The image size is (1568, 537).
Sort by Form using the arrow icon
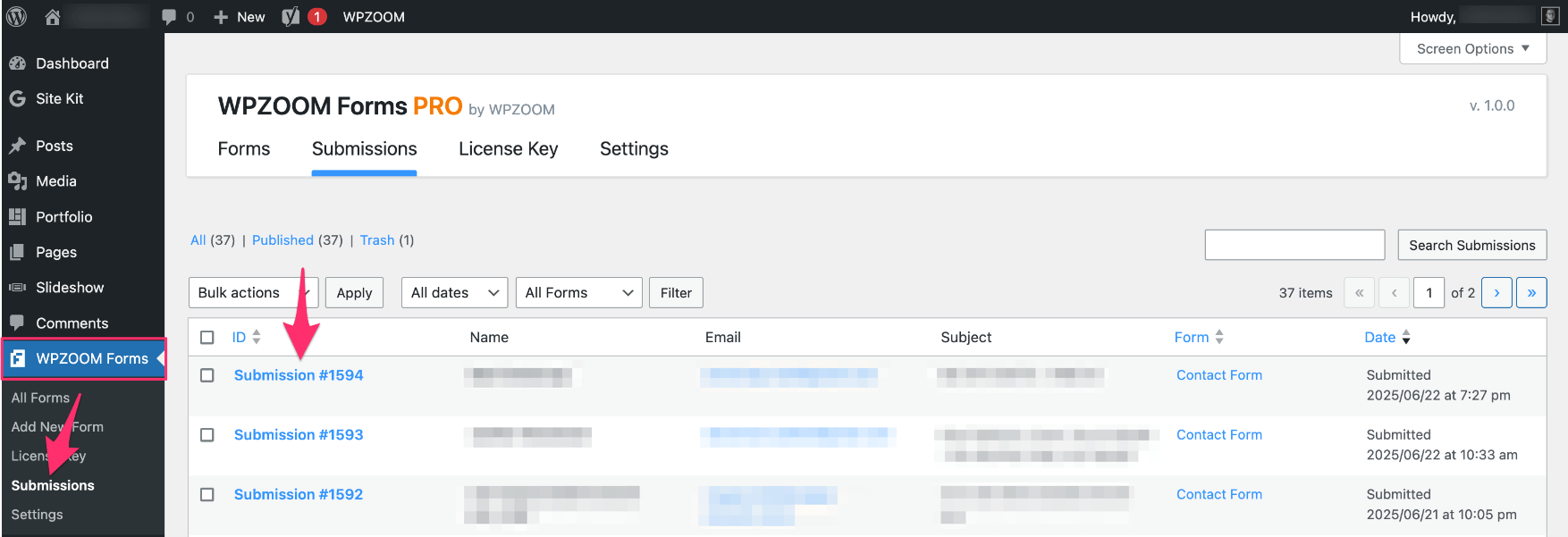click(x=1219, y=337)
